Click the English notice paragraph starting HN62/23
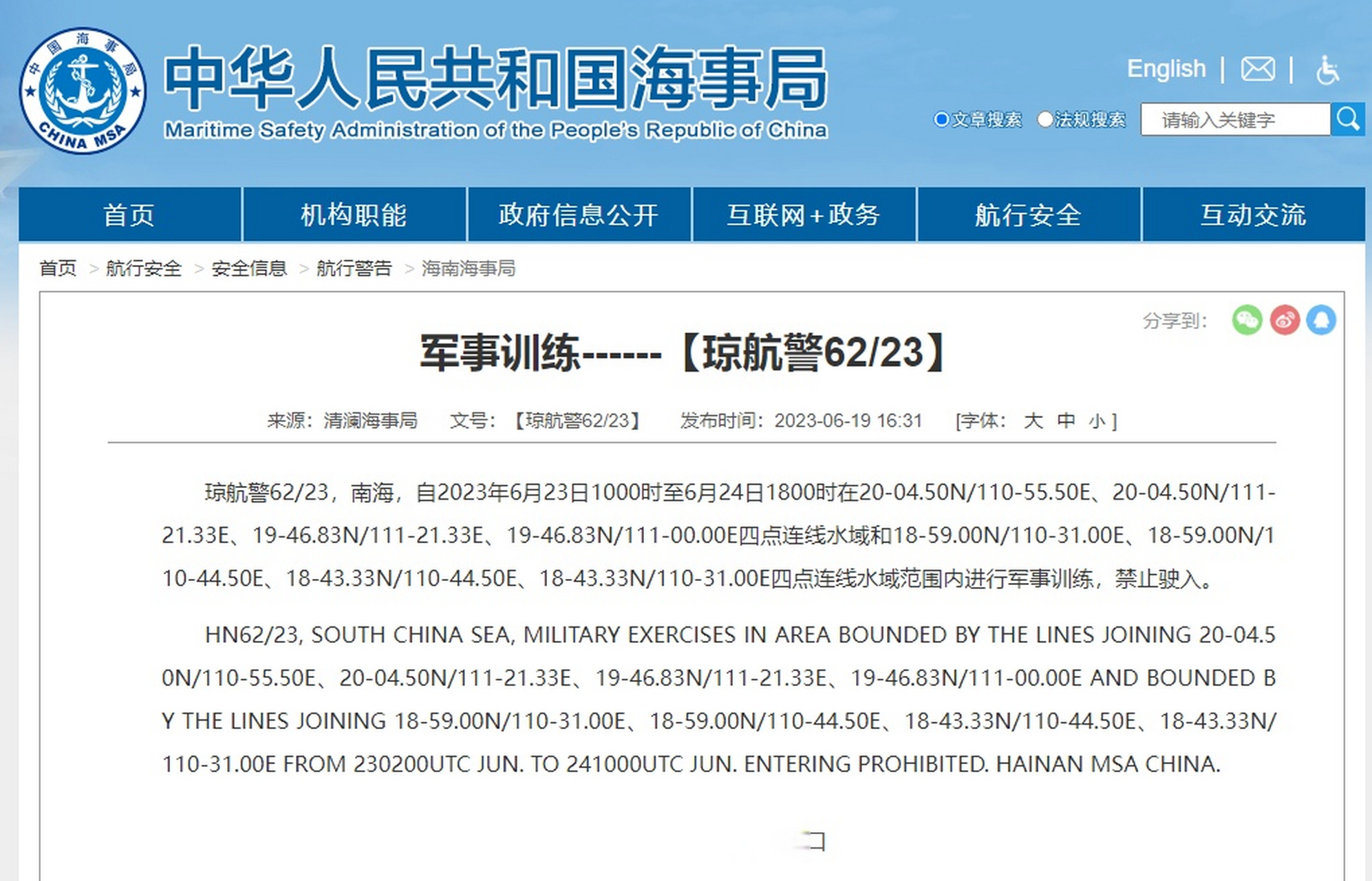 [719, 699]
